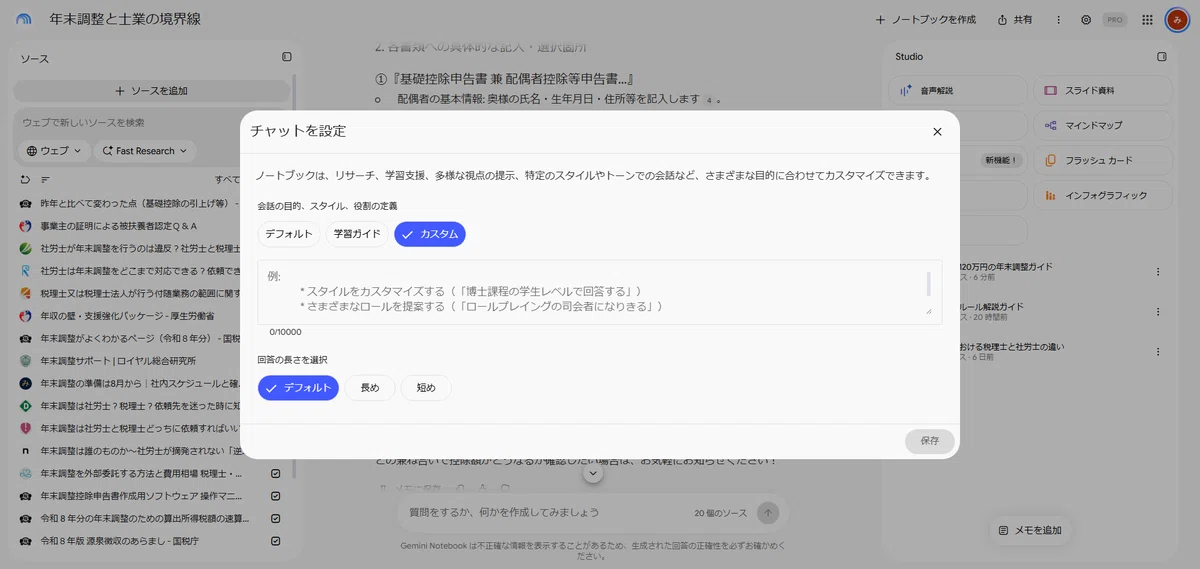This screenshot has width=1200, height=569.
Task: Click the refresh sources icon
Action: click(26, 179)
